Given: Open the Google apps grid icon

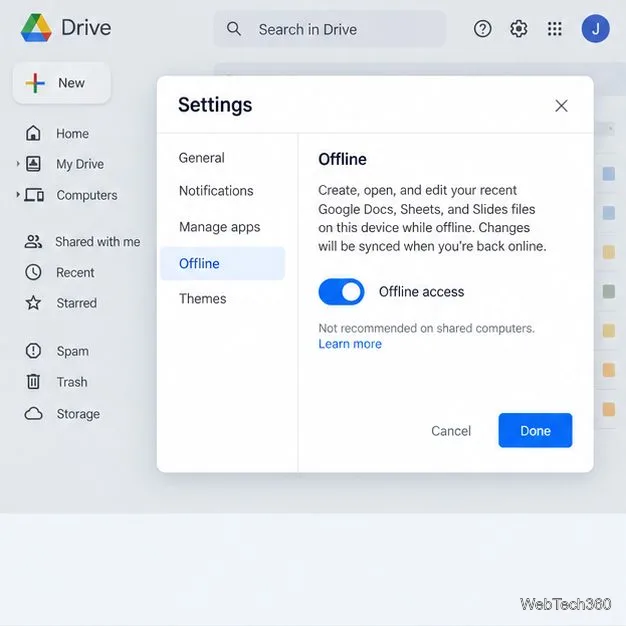Looking at the screenshot, I should (x=555, y=29).
